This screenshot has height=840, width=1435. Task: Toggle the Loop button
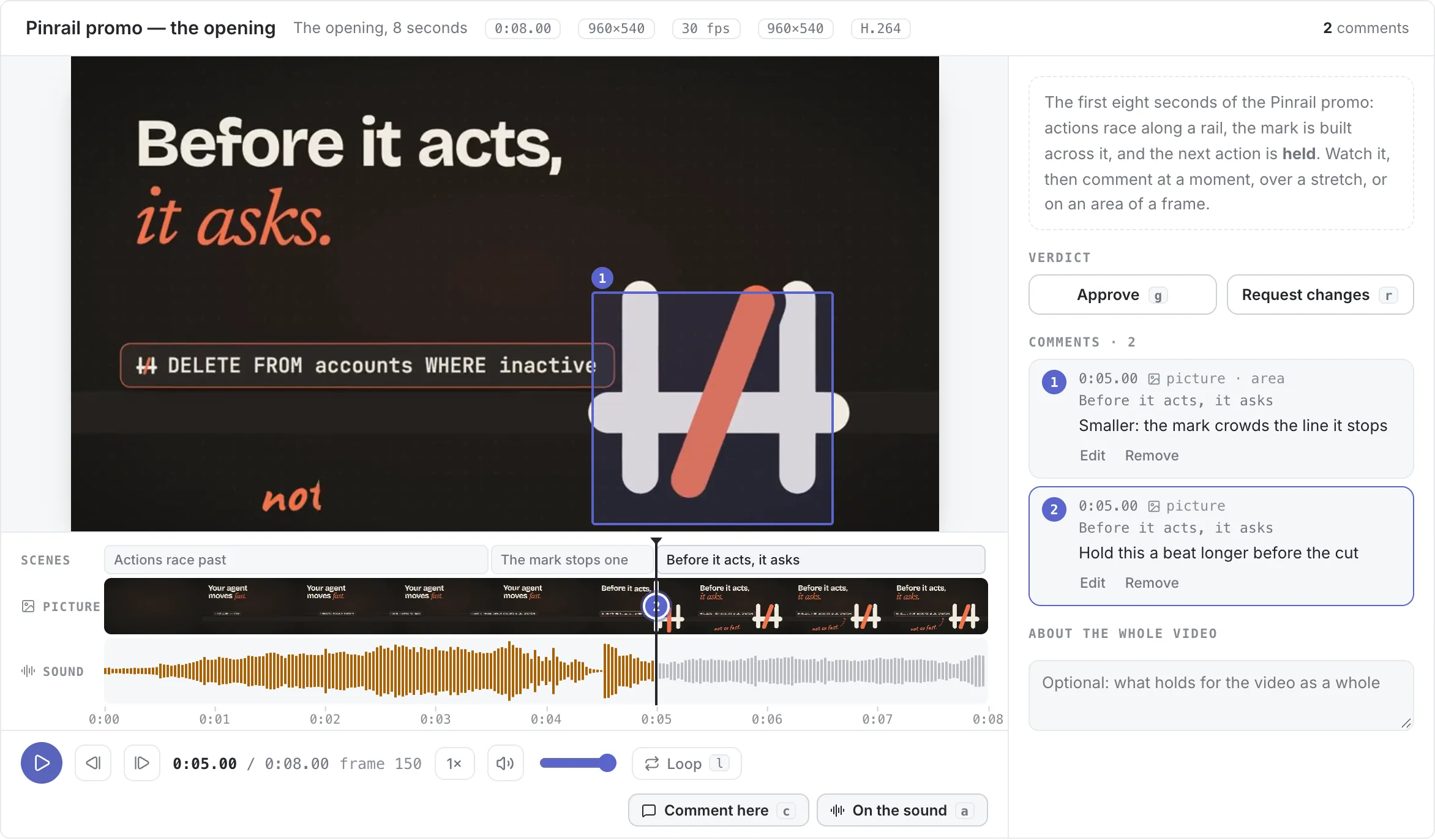[x=686, y=763]
